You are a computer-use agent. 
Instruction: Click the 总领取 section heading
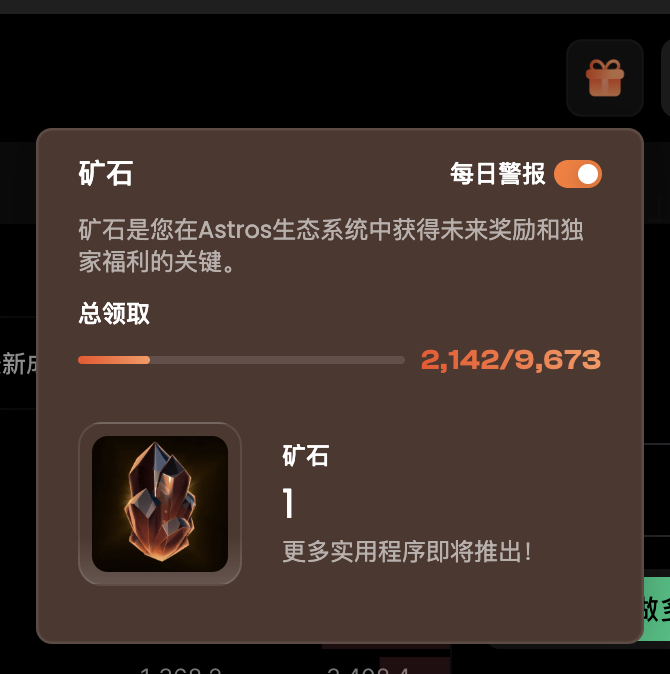pos(114,313)
